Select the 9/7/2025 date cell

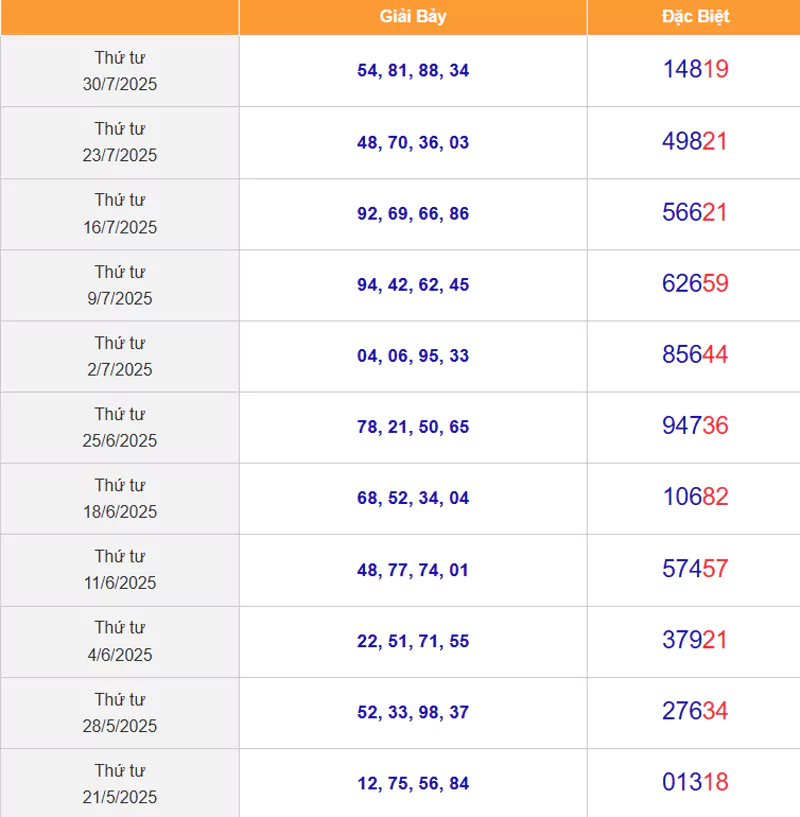pos(120,285)
